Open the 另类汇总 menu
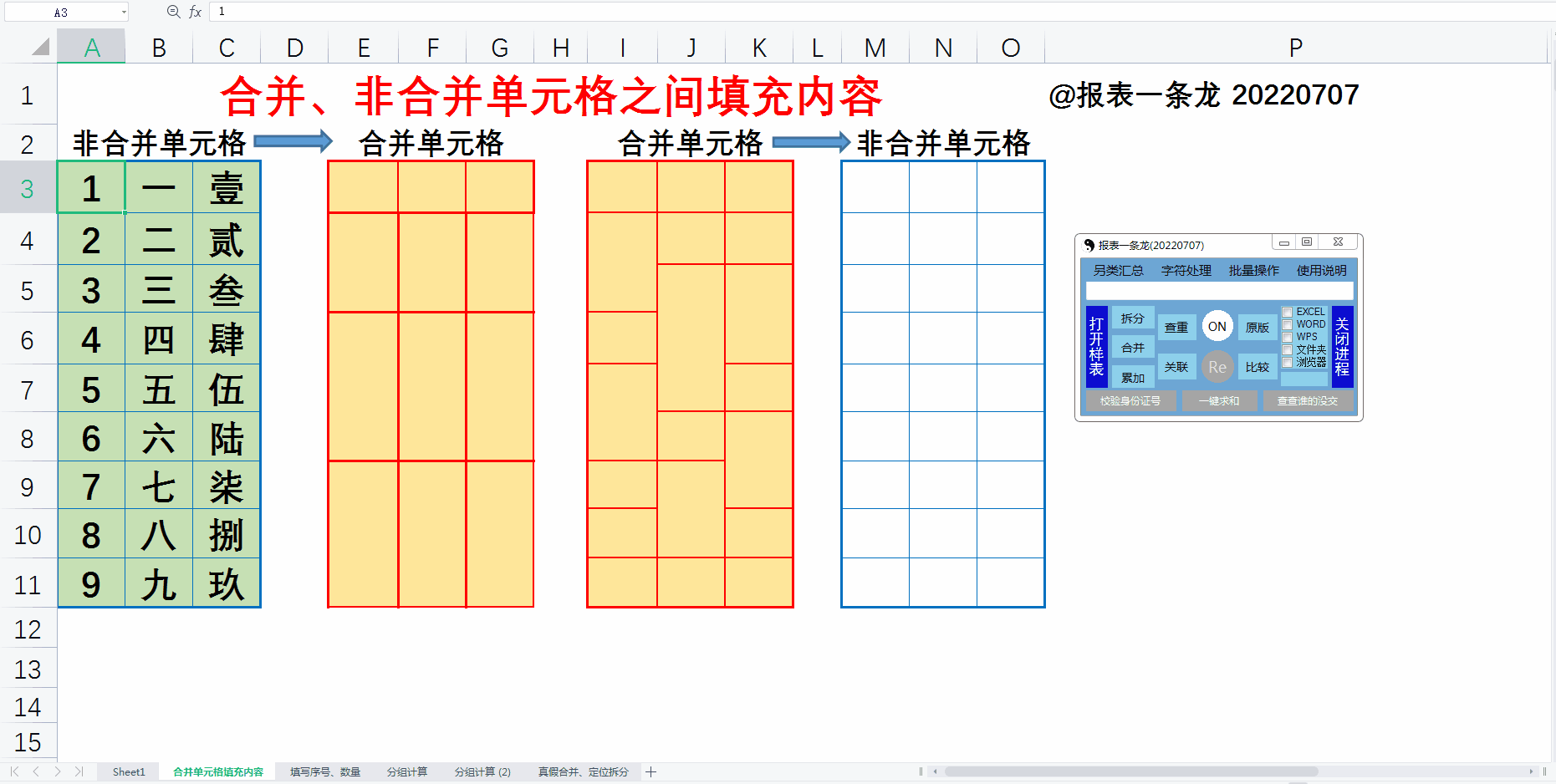Image resolution: width=1556 pixels, height=784 pixels. (1118, 271)
